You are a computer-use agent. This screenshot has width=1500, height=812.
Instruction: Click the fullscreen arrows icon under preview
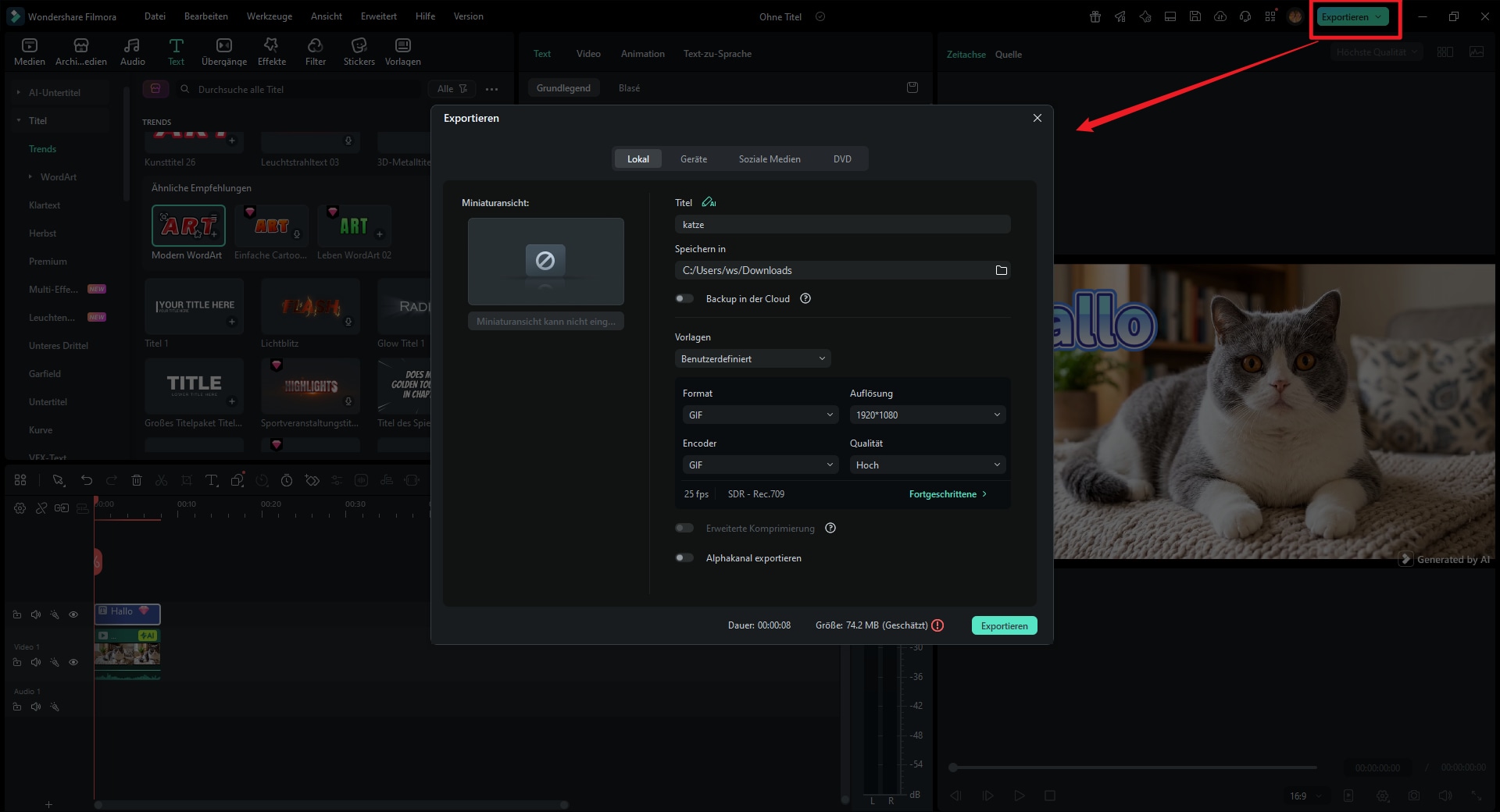(1477, 796)
